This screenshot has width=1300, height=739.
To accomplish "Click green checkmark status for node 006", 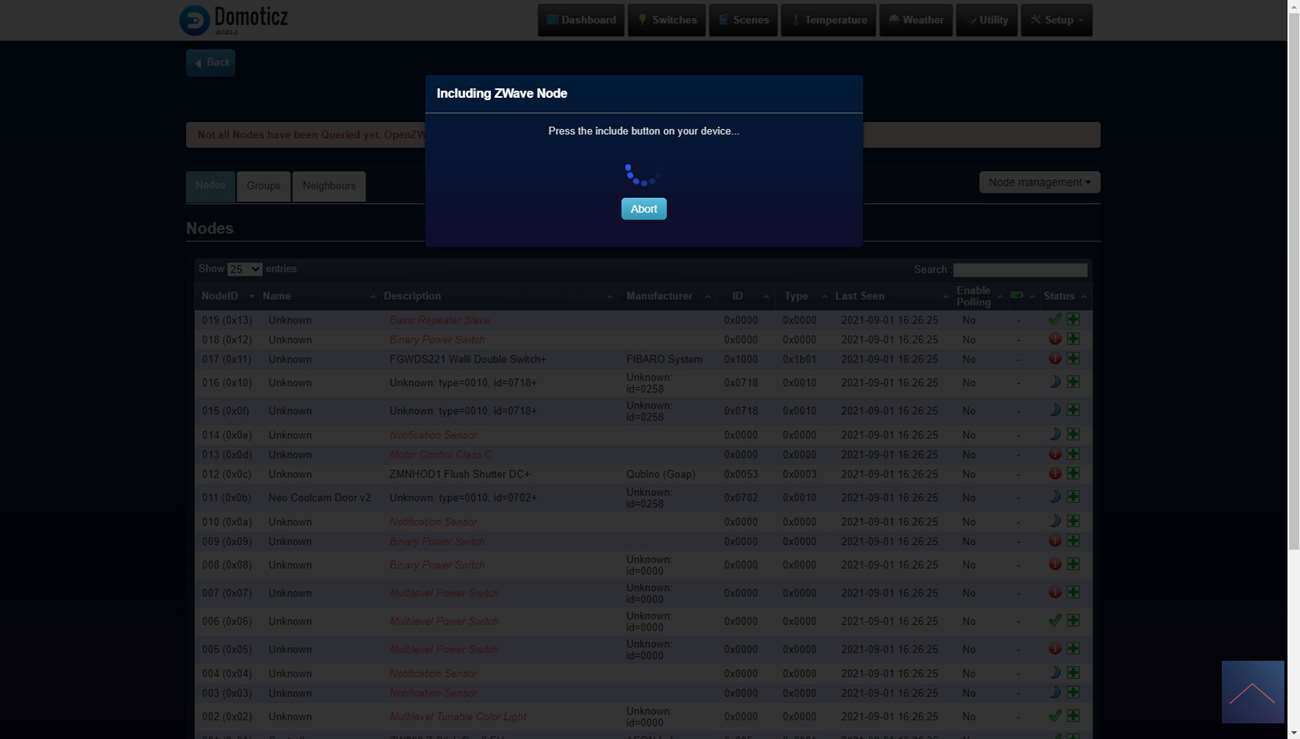I will pyautogui.click(x=1054, y=621).
